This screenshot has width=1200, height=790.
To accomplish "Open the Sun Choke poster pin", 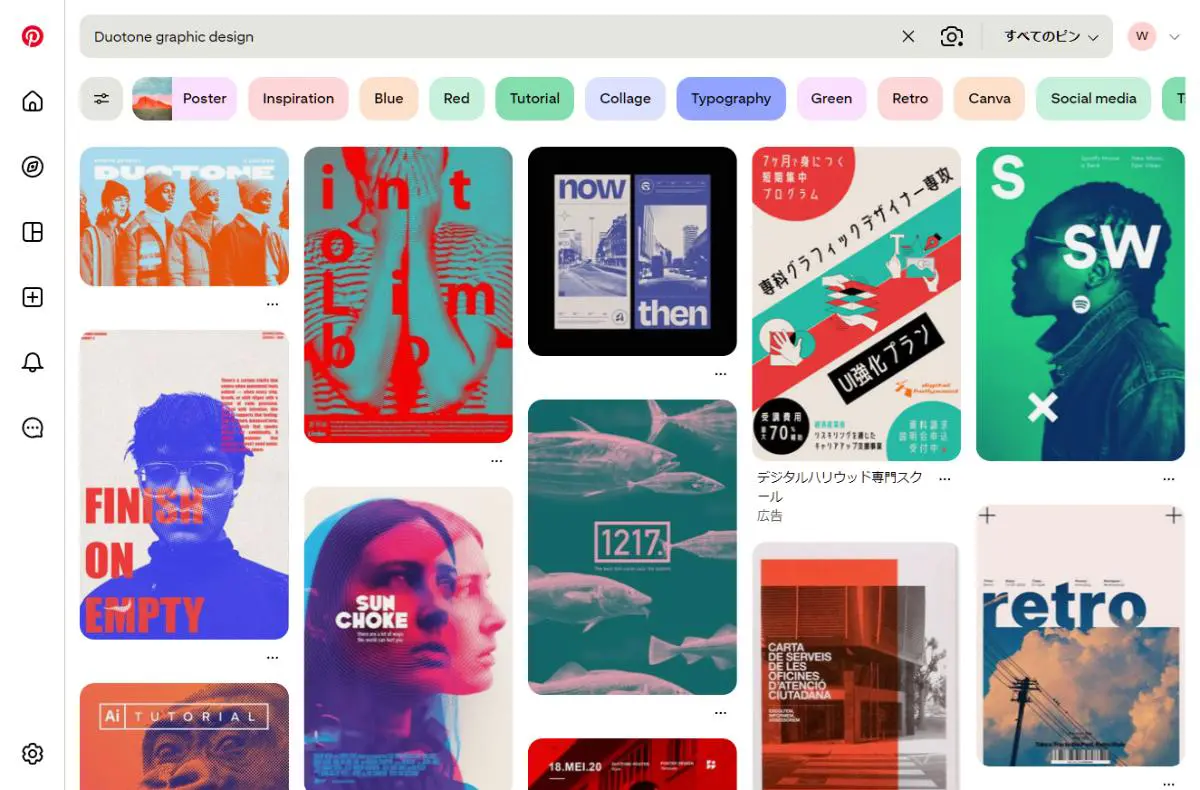I will pyautogui.click(x=408, y=638).
